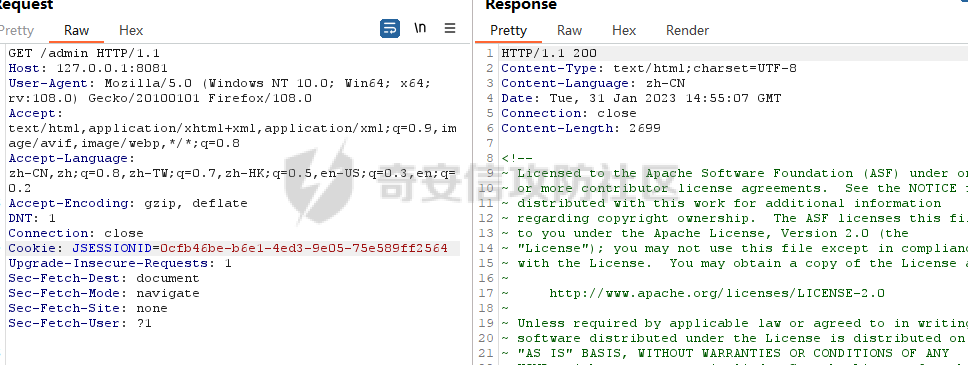Click the 'DNT: 1' header line

coord(32,218)
